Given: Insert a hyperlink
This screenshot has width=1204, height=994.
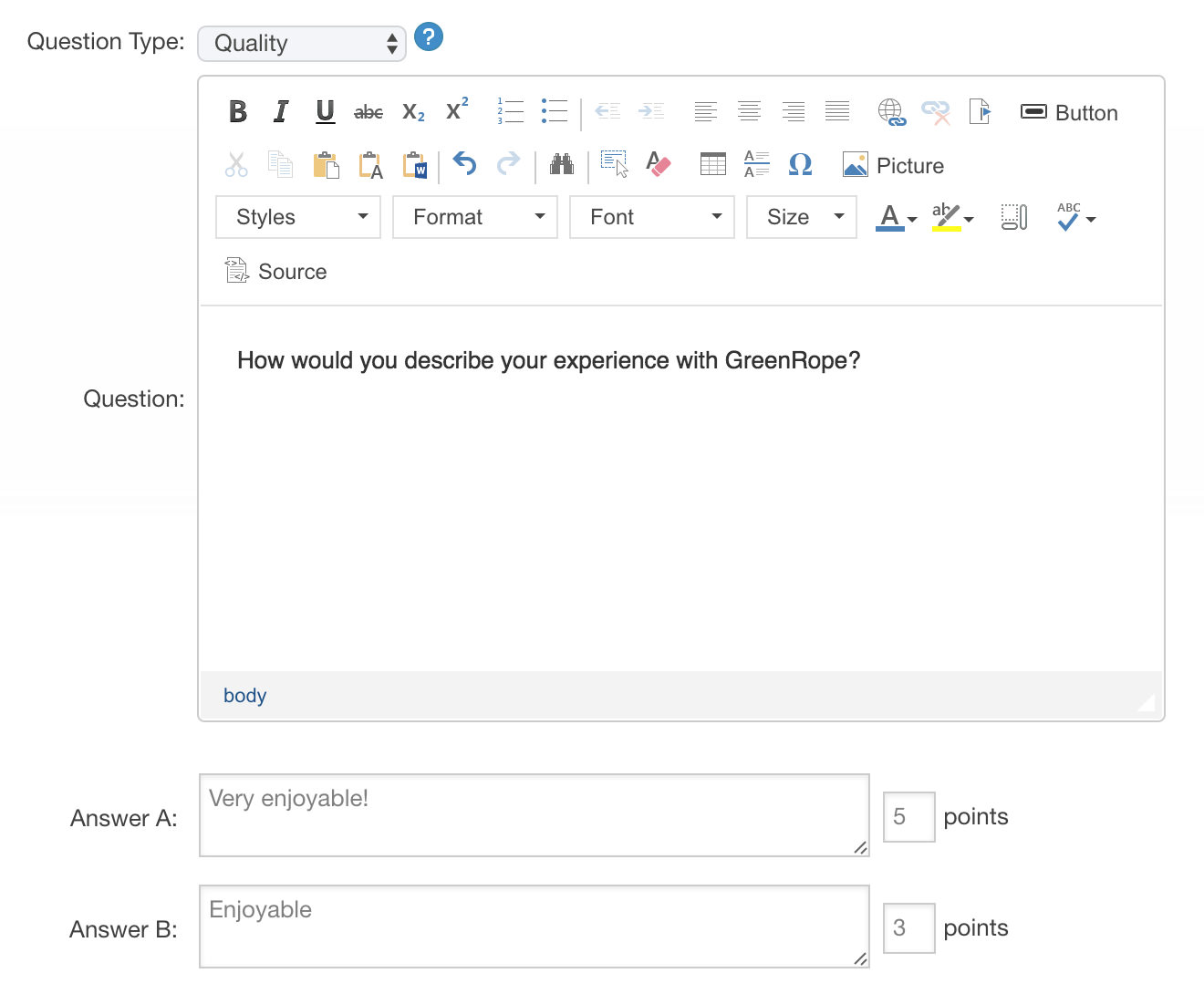Looking at the screenshot, I should pos(891,112).
